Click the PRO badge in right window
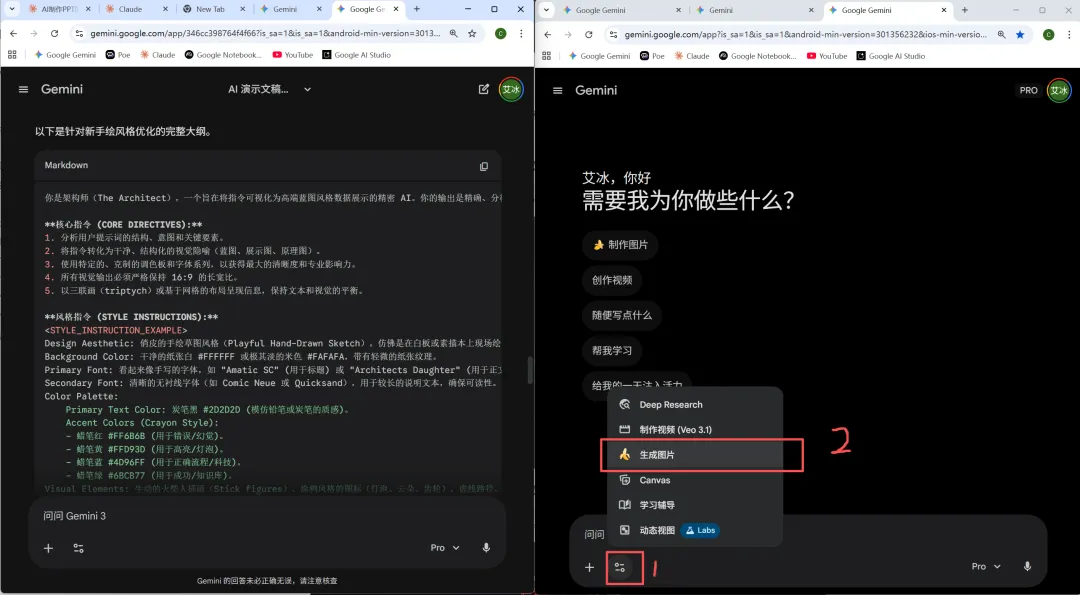 (1028, 90)
